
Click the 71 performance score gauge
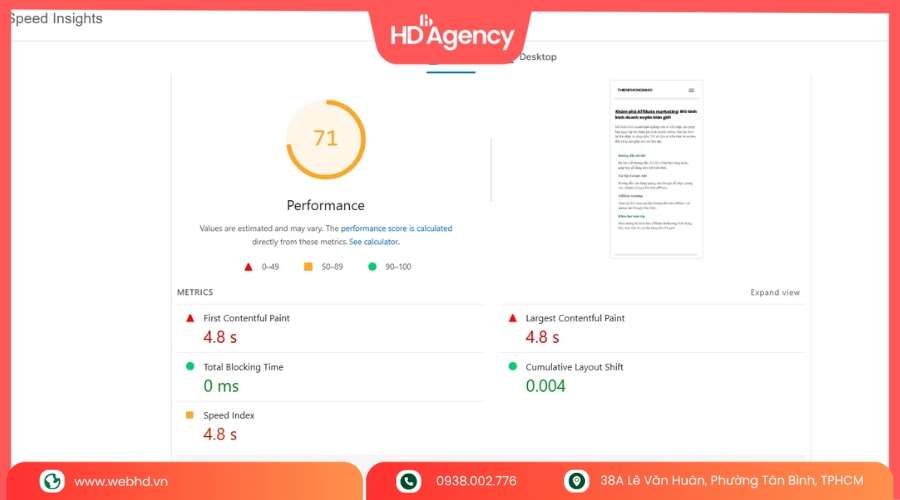pyautogui.click(x=325, y=139)
